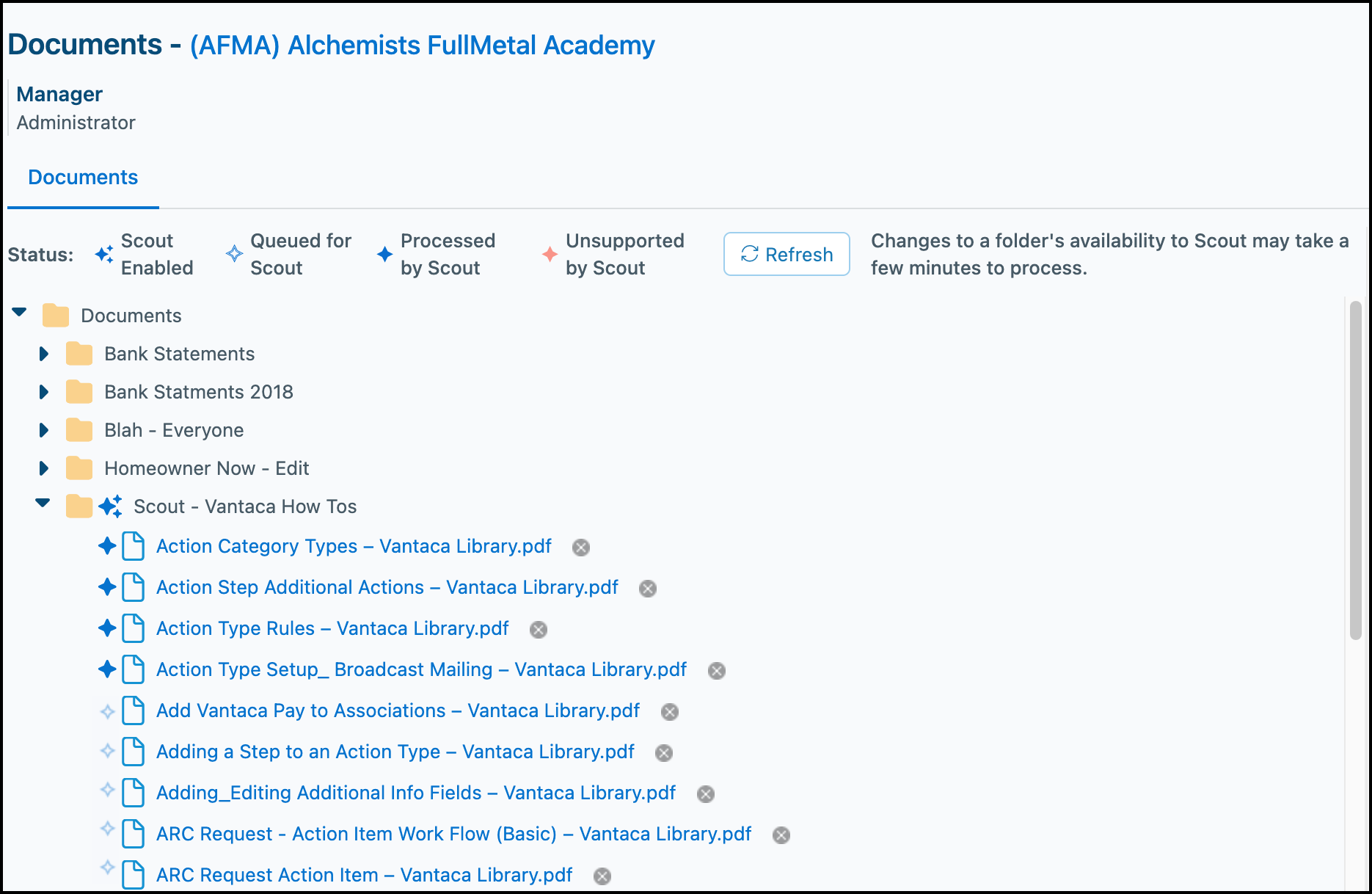Click processed star beside Action Step Additional Actions
Image resolution: width=1372 pixels, height=894 pixels.
point(107,587)
